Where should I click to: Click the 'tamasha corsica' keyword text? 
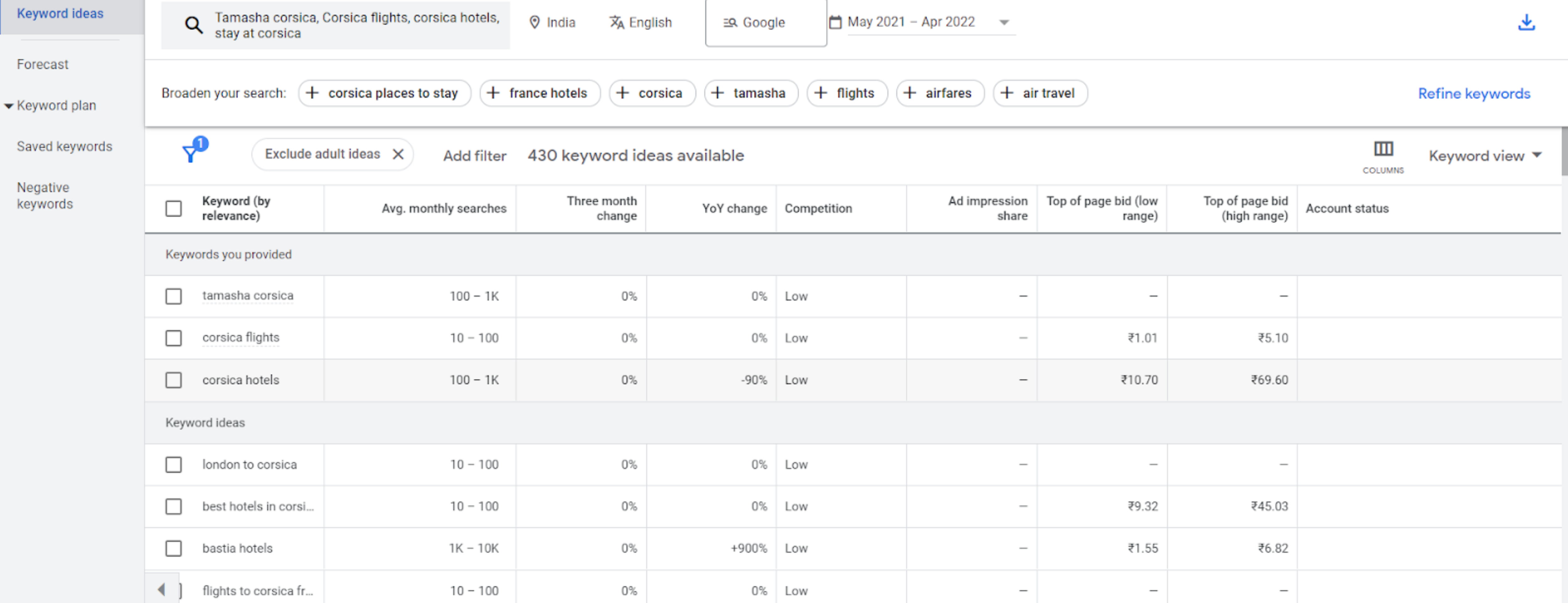248,296
